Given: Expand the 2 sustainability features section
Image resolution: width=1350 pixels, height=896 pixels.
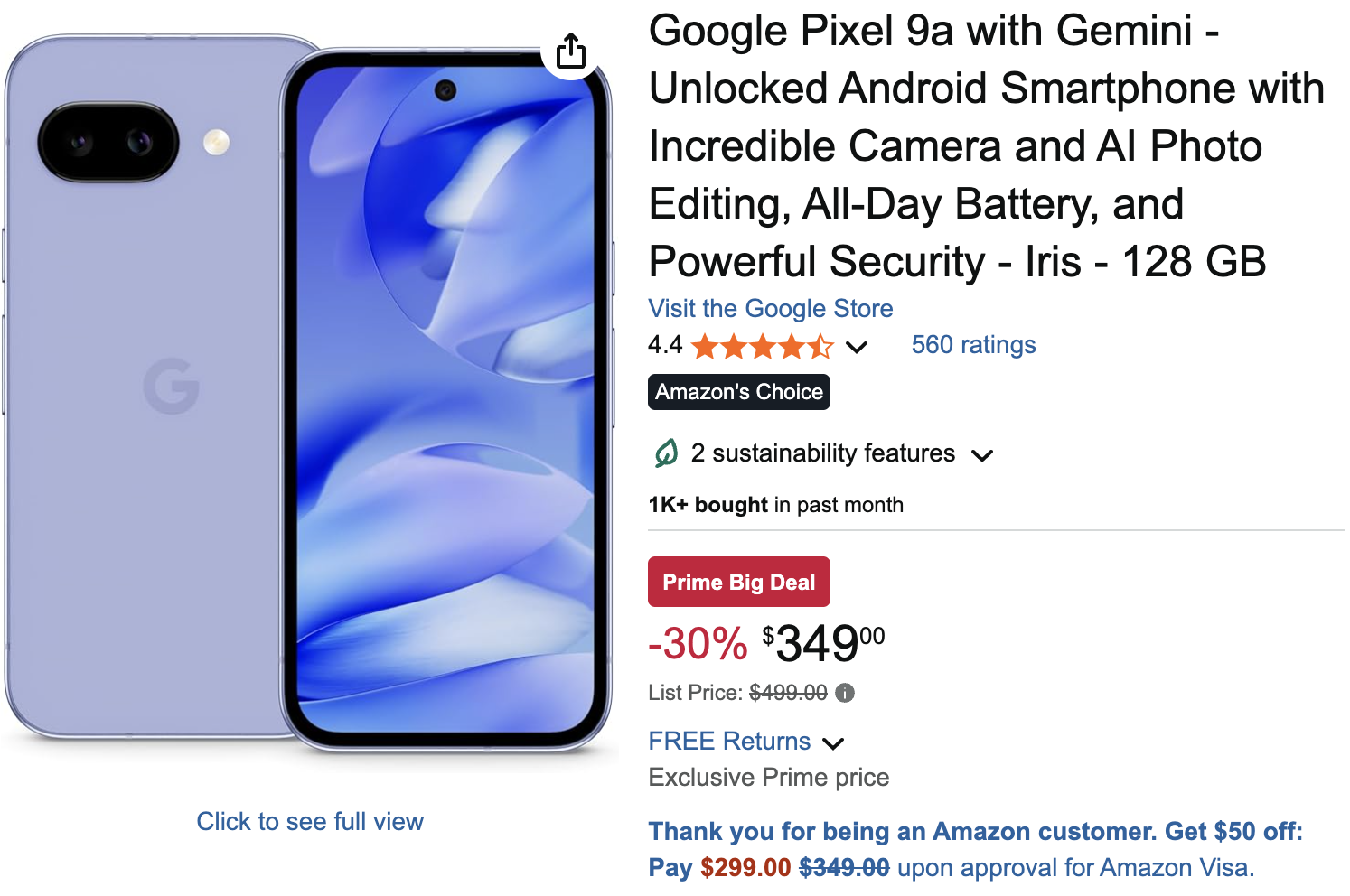Looking at the screenshot, I should (x=984, y=455).
